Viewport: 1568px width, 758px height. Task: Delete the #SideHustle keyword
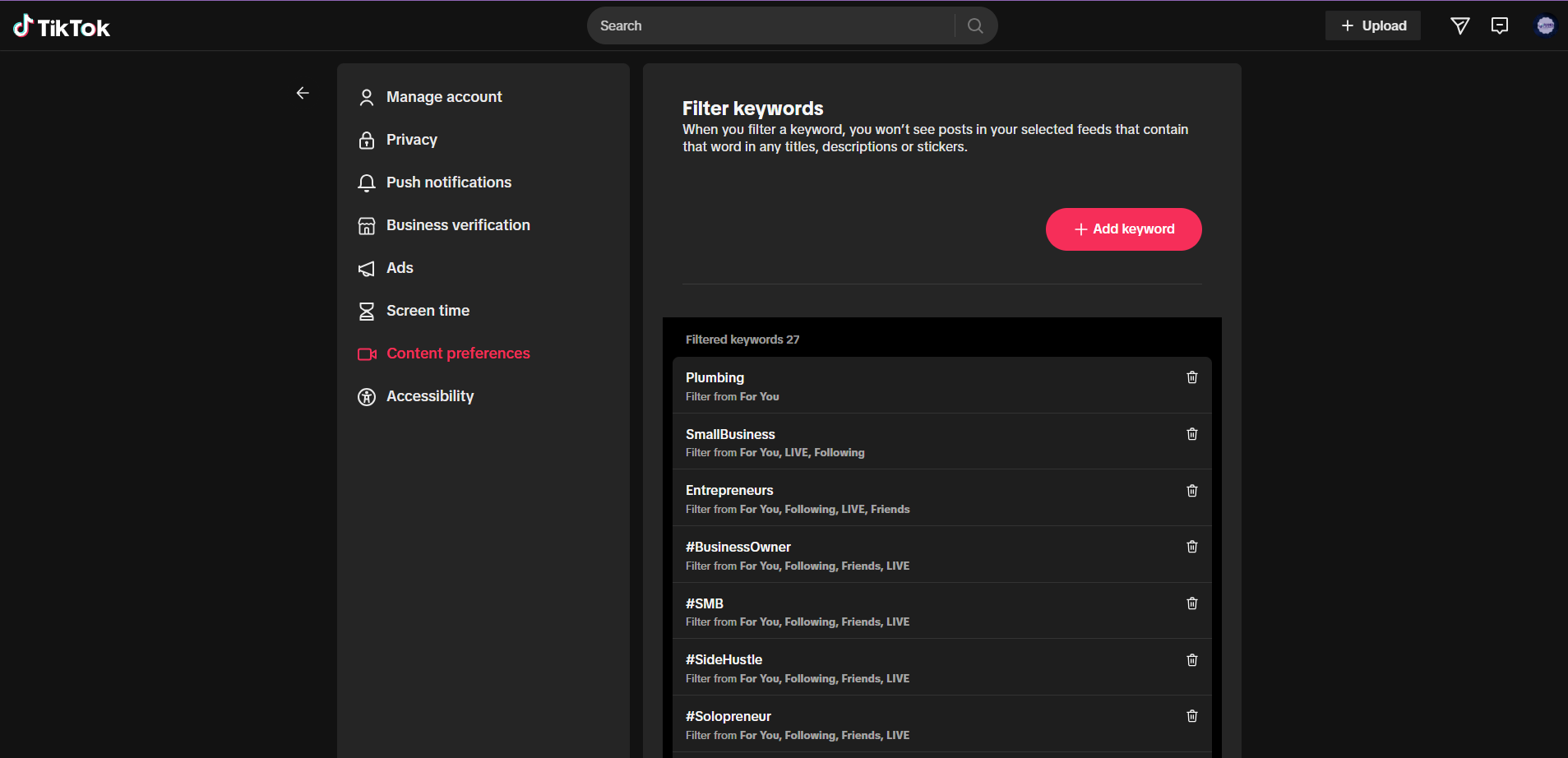point(1192,660)
